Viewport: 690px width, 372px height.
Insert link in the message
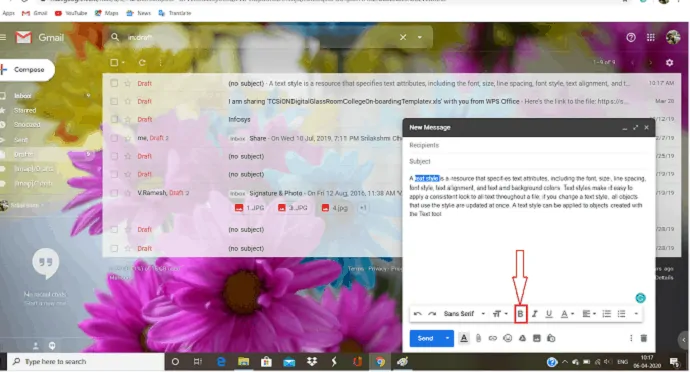pos(492,338)
